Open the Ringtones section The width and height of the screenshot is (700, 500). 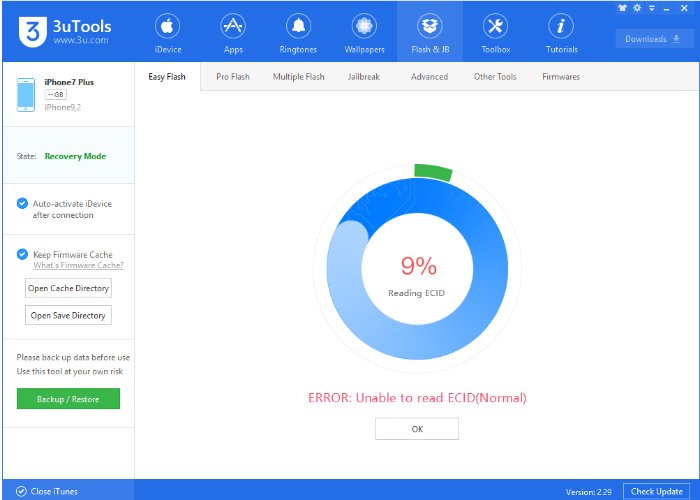pos(298,32)
